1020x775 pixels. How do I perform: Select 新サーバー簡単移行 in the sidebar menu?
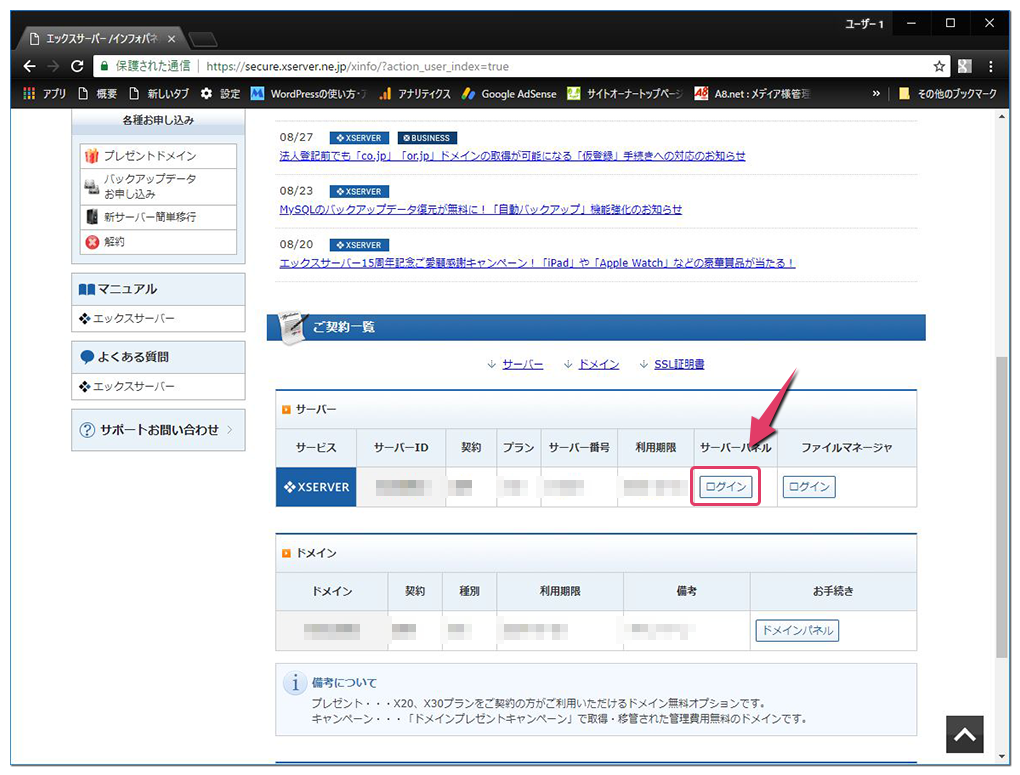click(150, 217)
